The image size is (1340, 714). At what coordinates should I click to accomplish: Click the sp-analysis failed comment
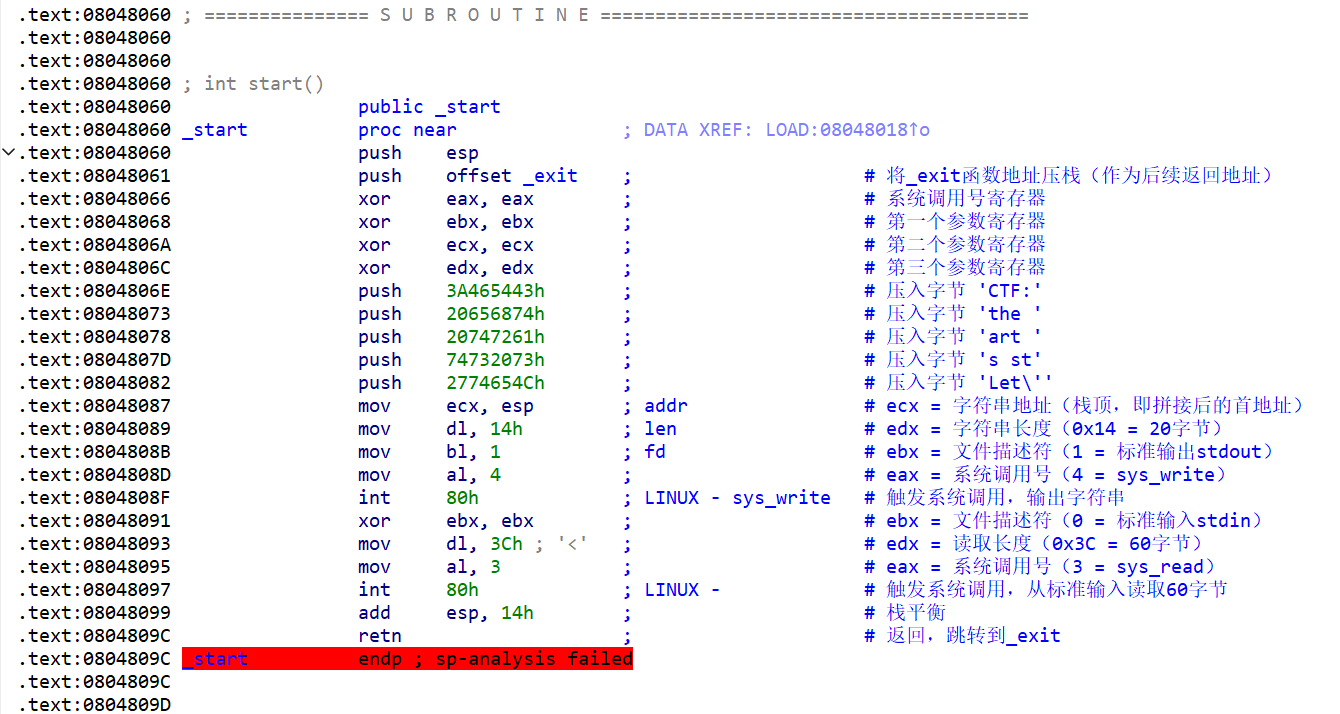534,659
